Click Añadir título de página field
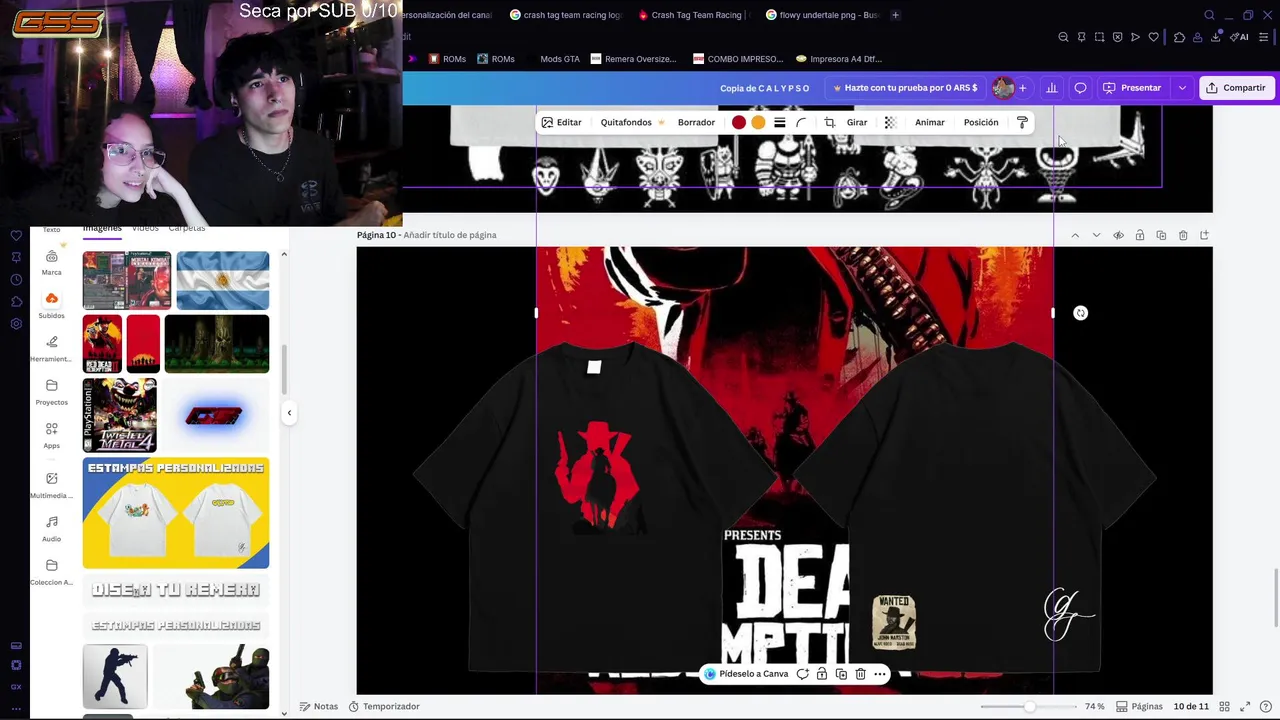Image resolution: width=1280 pixels, height=720 pixels. tap(450, 235)
